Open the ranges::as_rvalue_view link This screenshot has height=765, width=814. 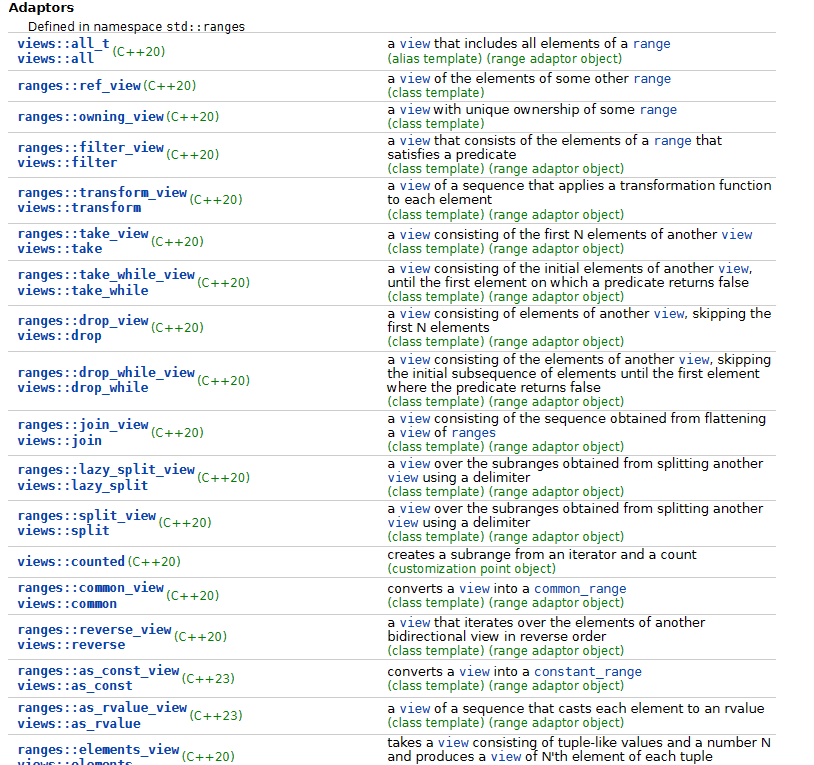click(x=102, y=708)
